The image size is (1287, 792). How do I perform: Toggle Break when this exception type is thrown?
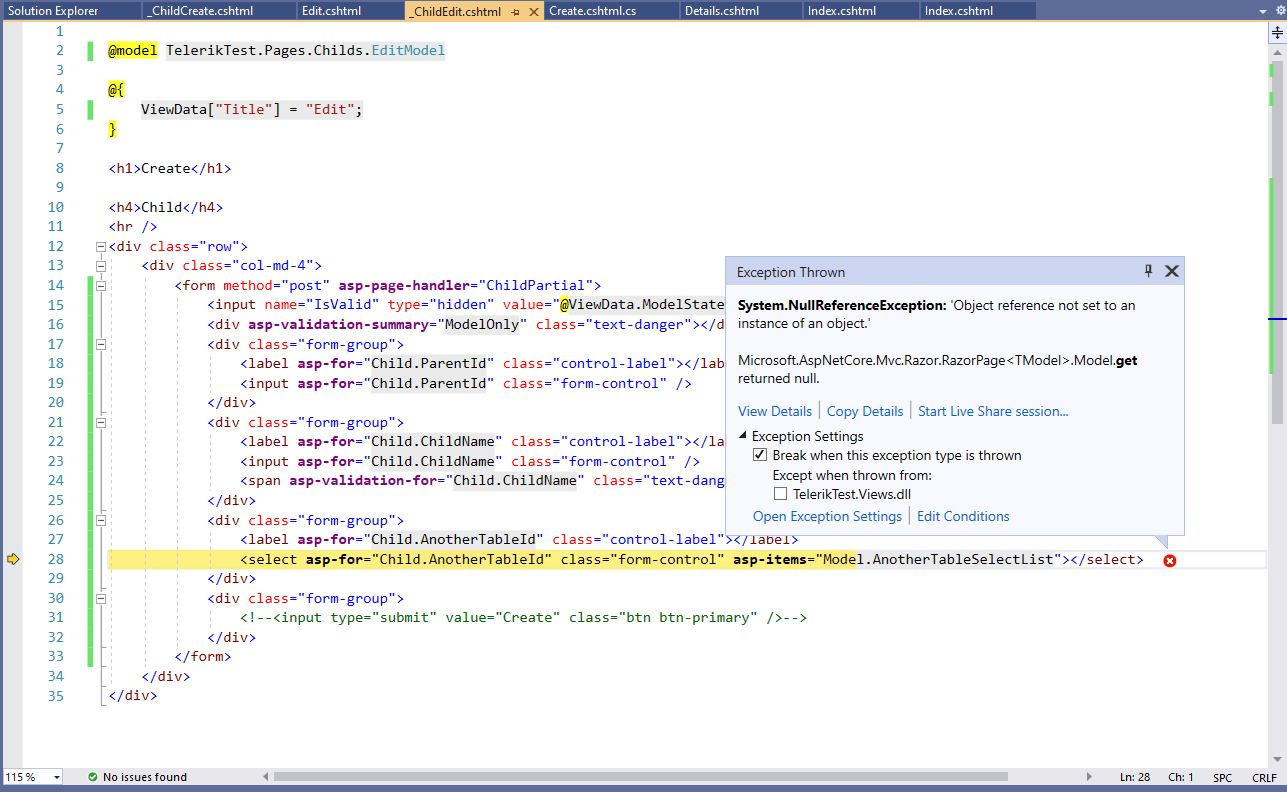pos(760,455)
